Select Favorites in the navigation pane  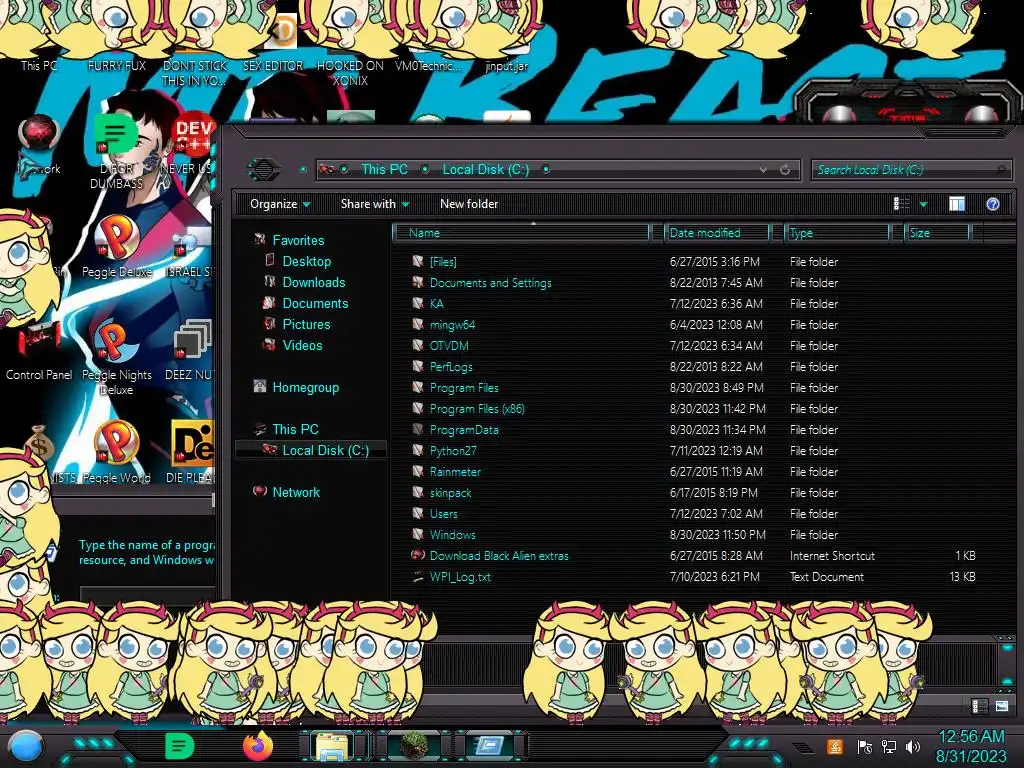(x=298, y=240)
